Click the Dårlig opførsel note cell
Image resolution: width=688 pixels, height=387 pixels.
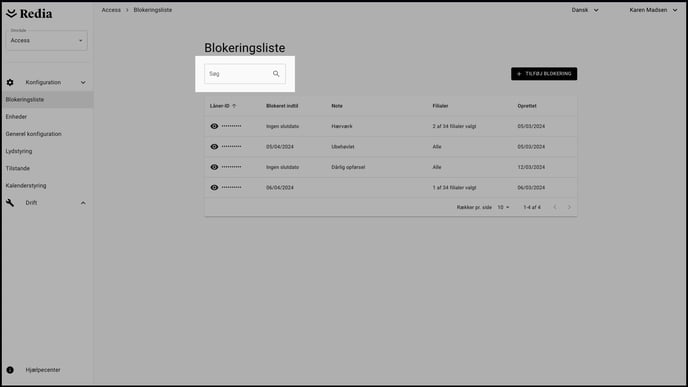[348, 167]
